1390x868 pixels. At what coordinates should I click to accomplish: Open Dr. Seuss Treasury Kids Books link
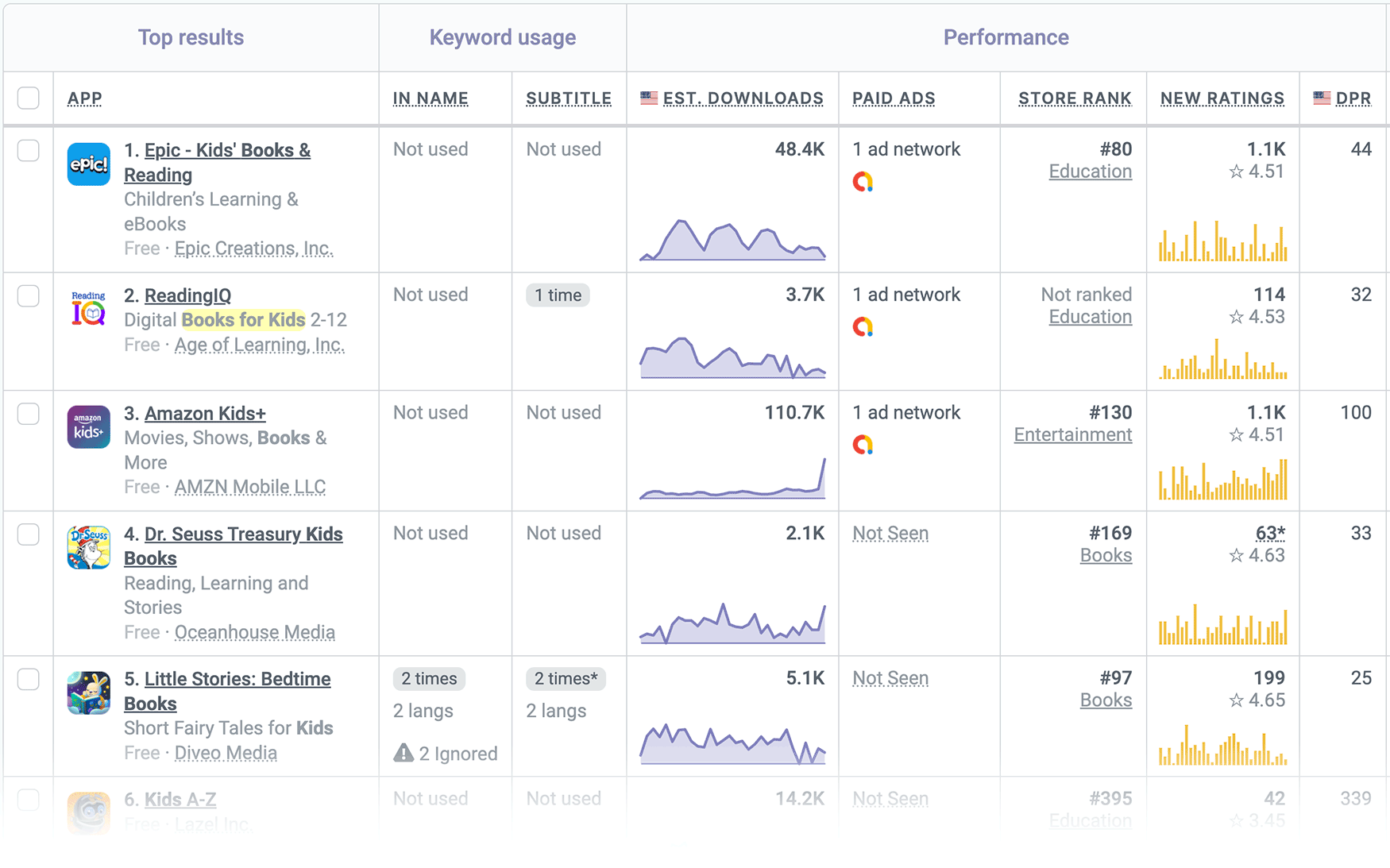234,546
